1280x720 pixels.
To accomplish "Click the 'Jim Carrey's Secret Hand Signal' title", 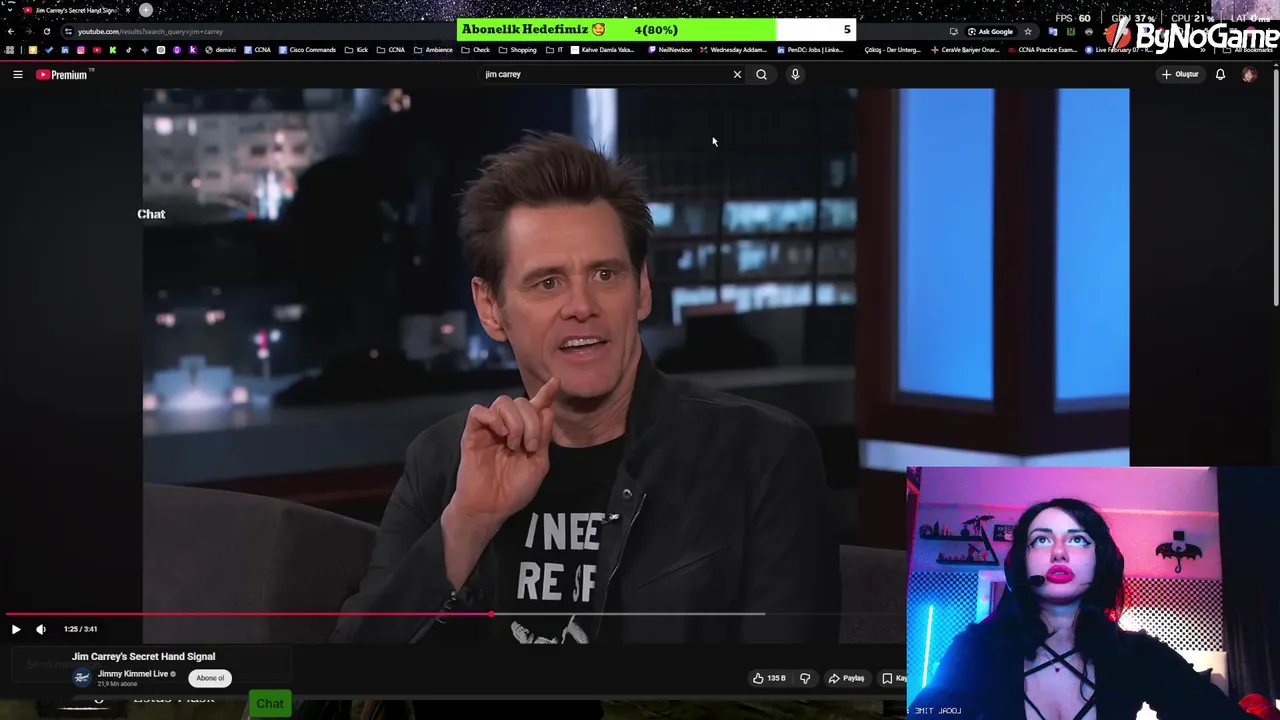I will point(143,656).
